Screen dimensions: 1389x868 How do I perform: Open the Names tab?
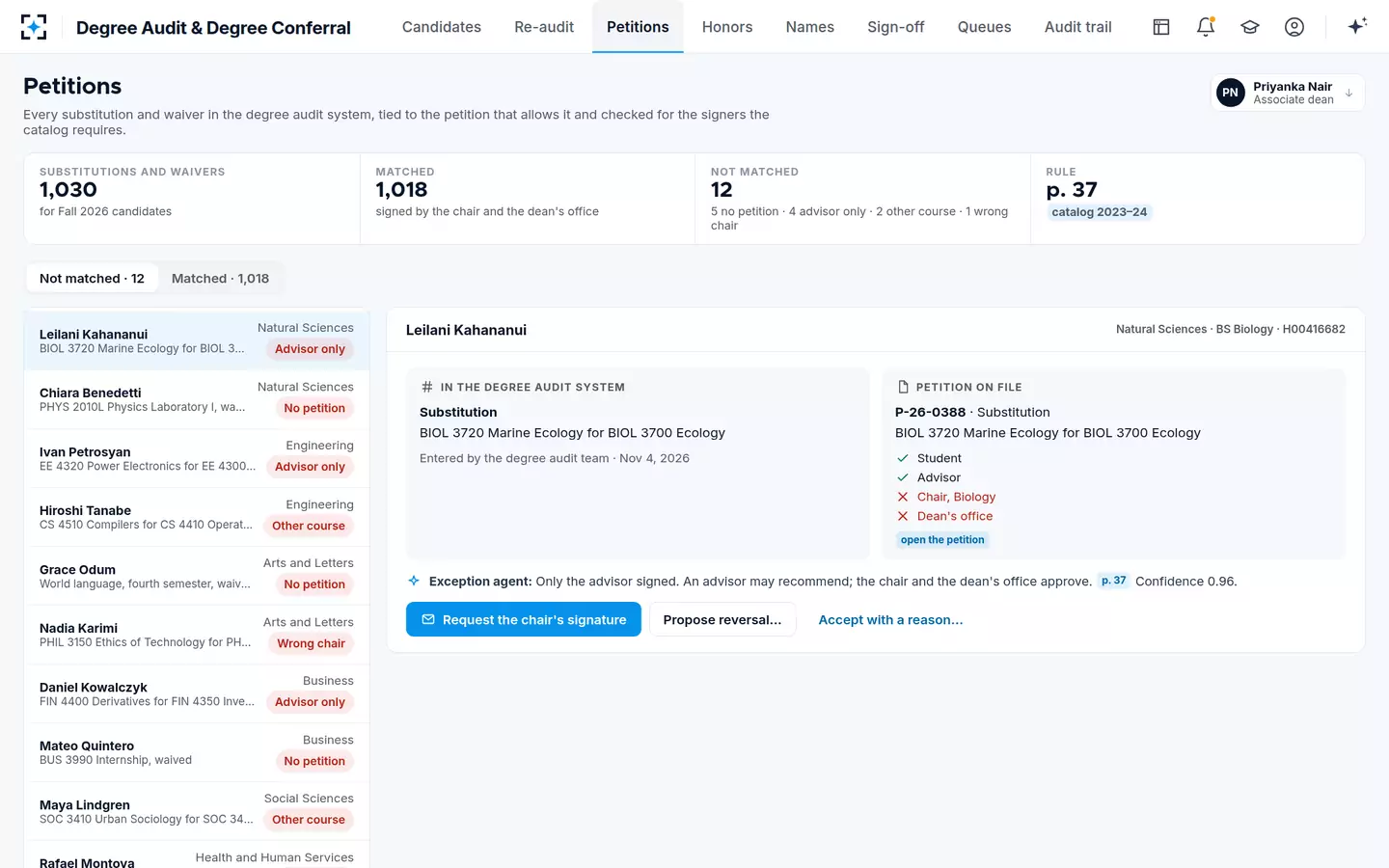810,27
